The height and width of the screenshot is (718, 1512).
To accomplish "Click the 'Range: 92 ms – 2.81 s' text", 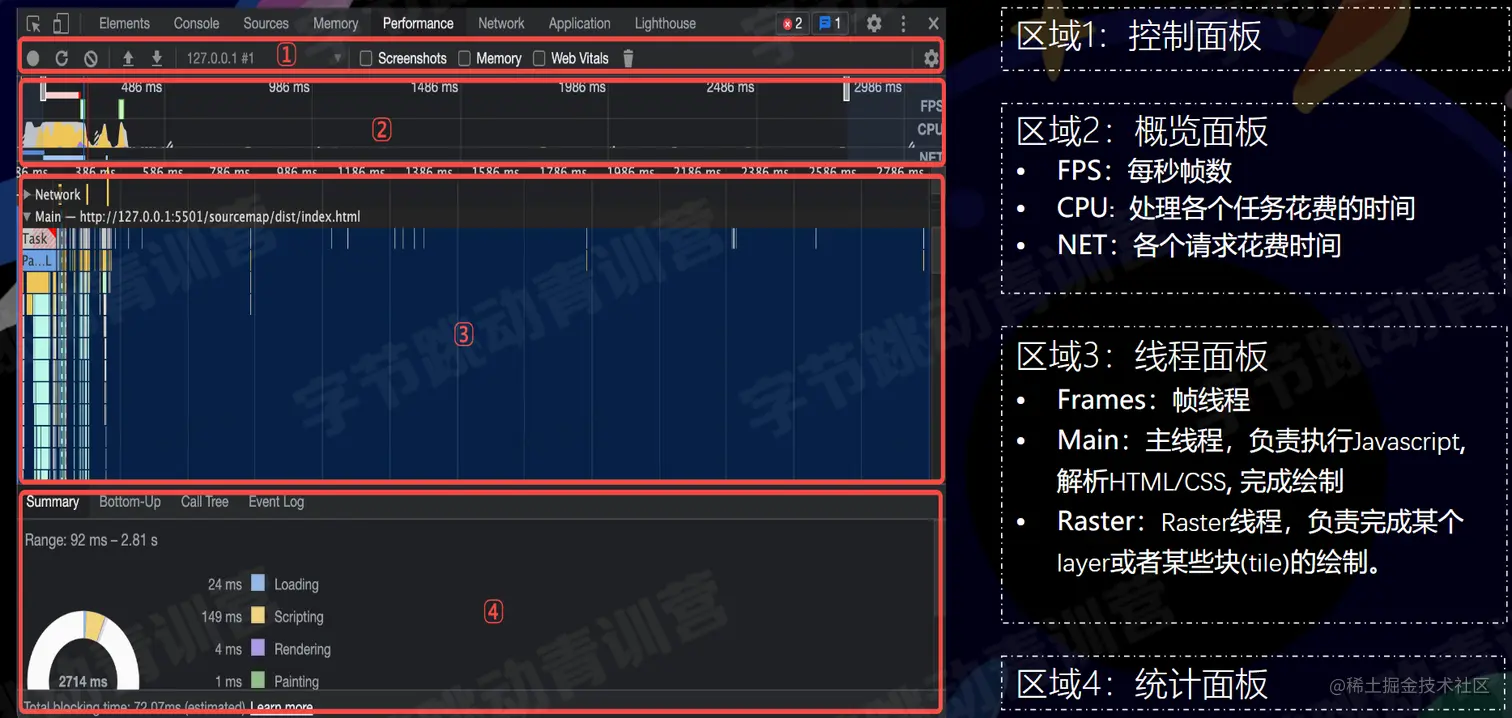I will point(91,540).
